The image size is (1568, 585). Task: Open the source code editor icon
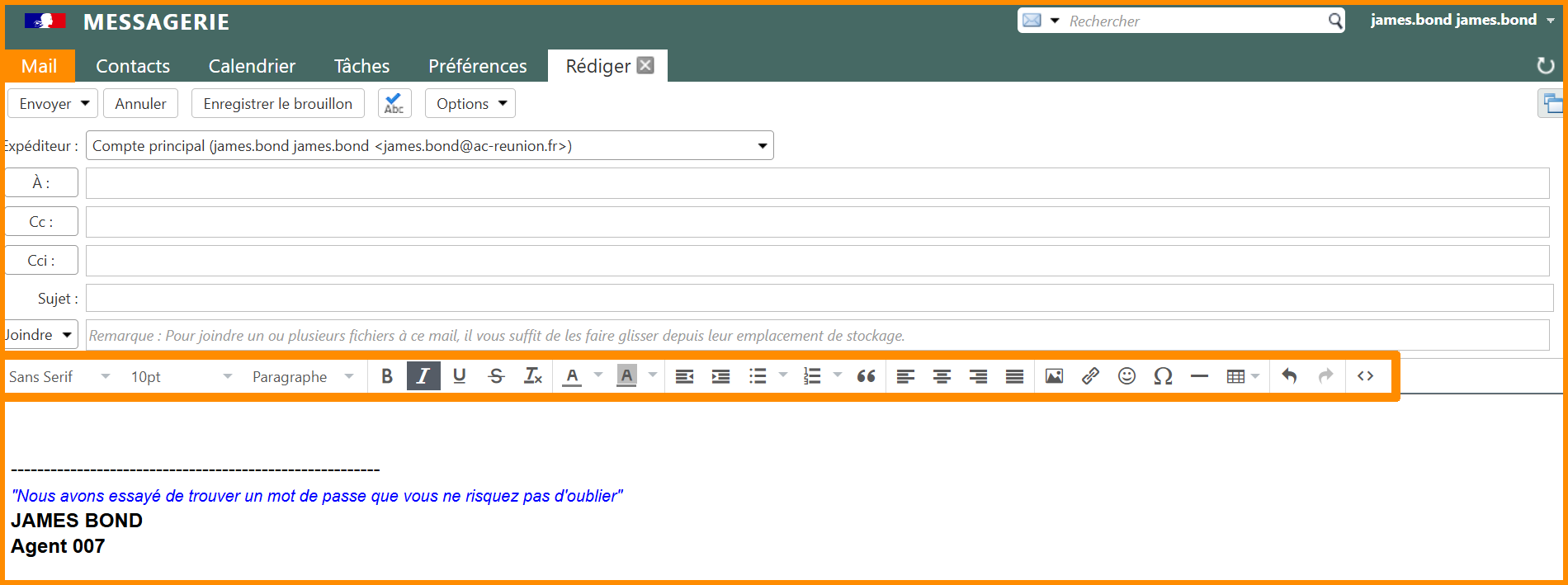(x=1365, y=376)
